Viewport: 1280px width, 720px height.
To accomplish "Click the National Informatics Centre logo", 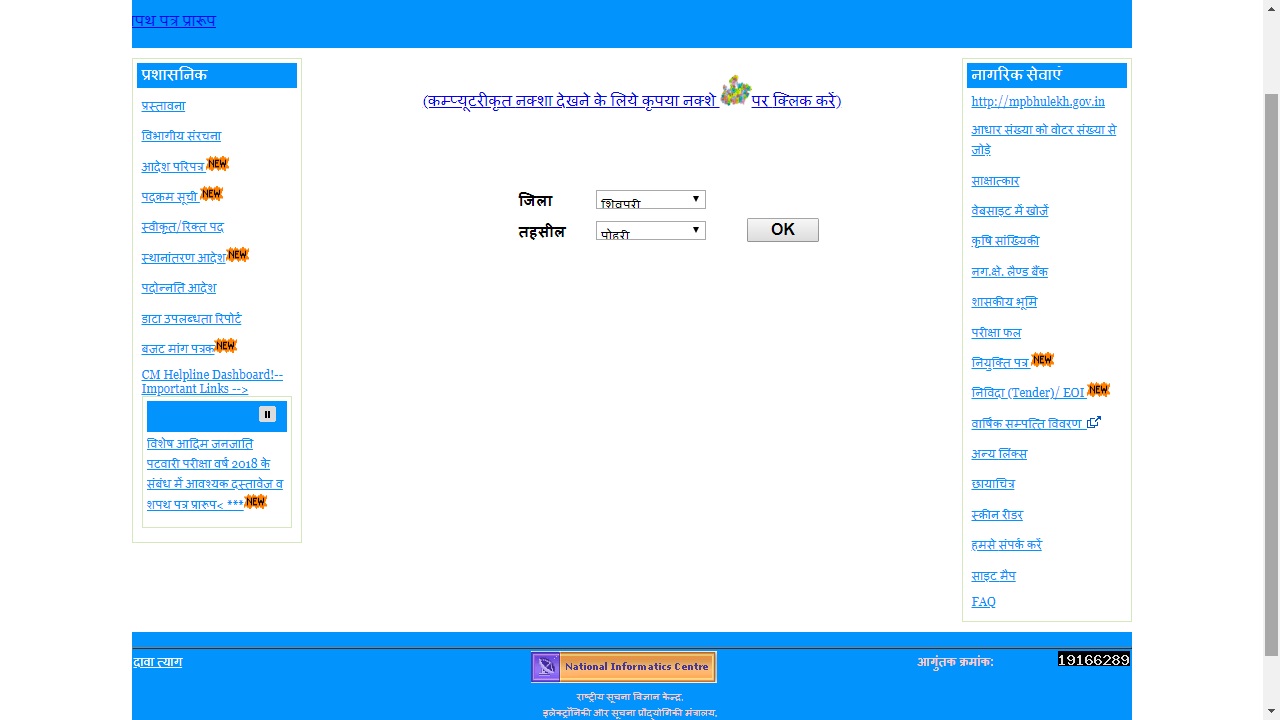I will 623,667.
